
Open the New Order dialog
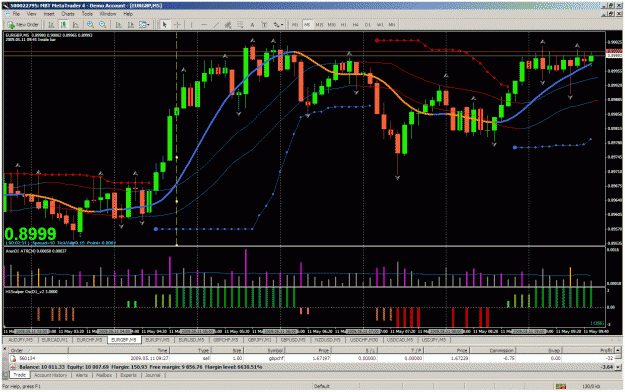[23, 25]
